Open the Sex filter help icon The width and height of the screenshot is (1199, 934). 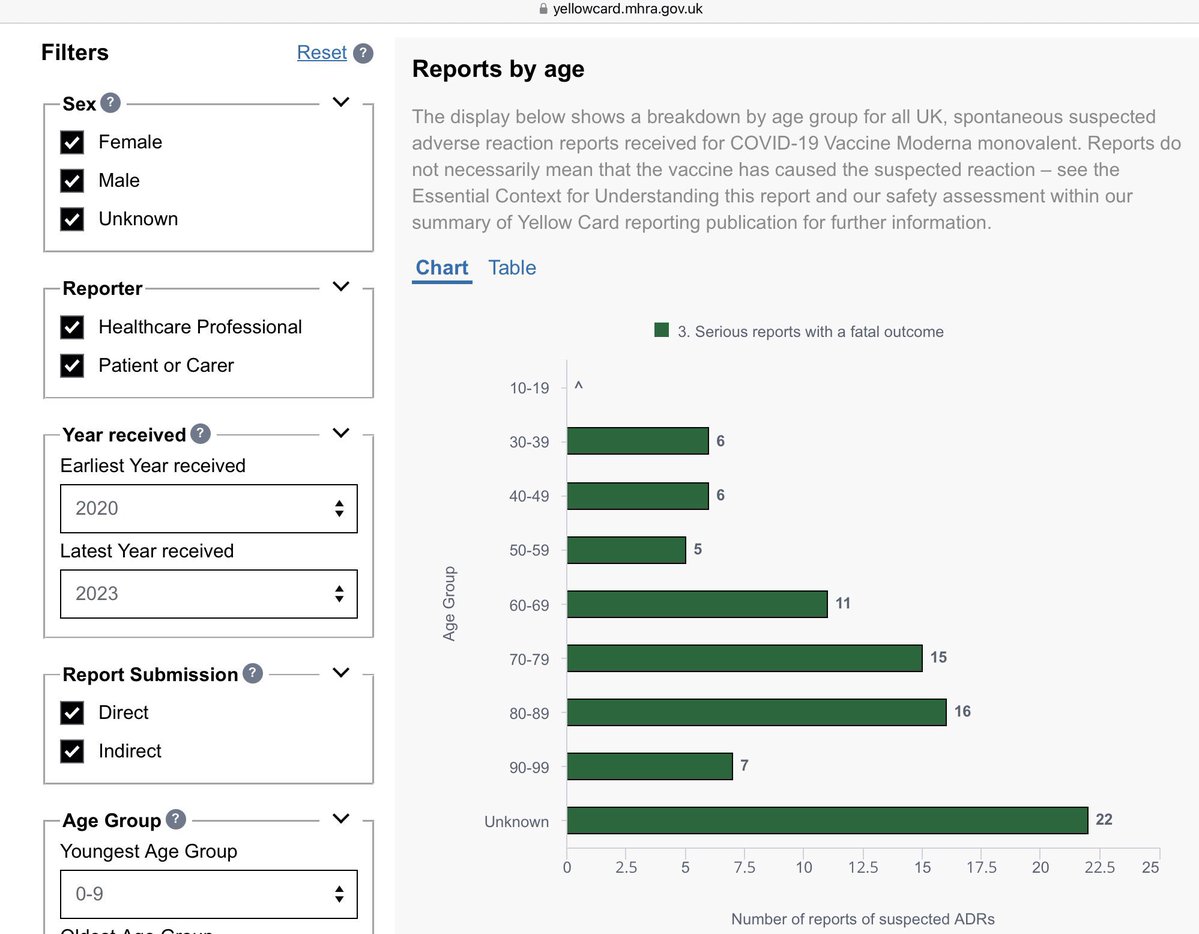111,103
